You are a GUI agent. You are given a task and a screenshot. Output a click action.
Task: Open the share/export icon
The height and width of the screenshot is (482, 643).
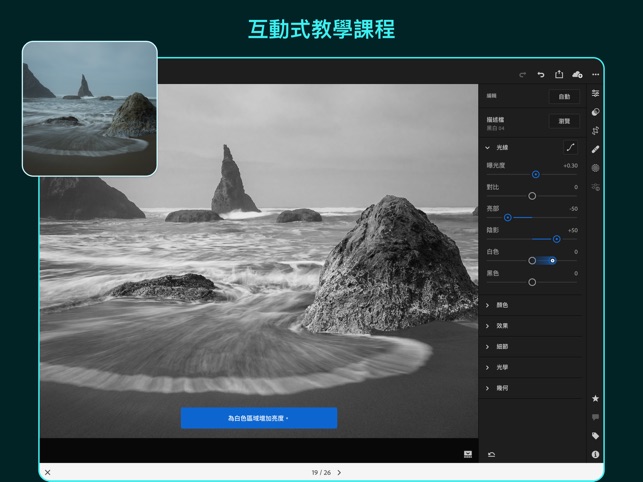click(559, 74)
